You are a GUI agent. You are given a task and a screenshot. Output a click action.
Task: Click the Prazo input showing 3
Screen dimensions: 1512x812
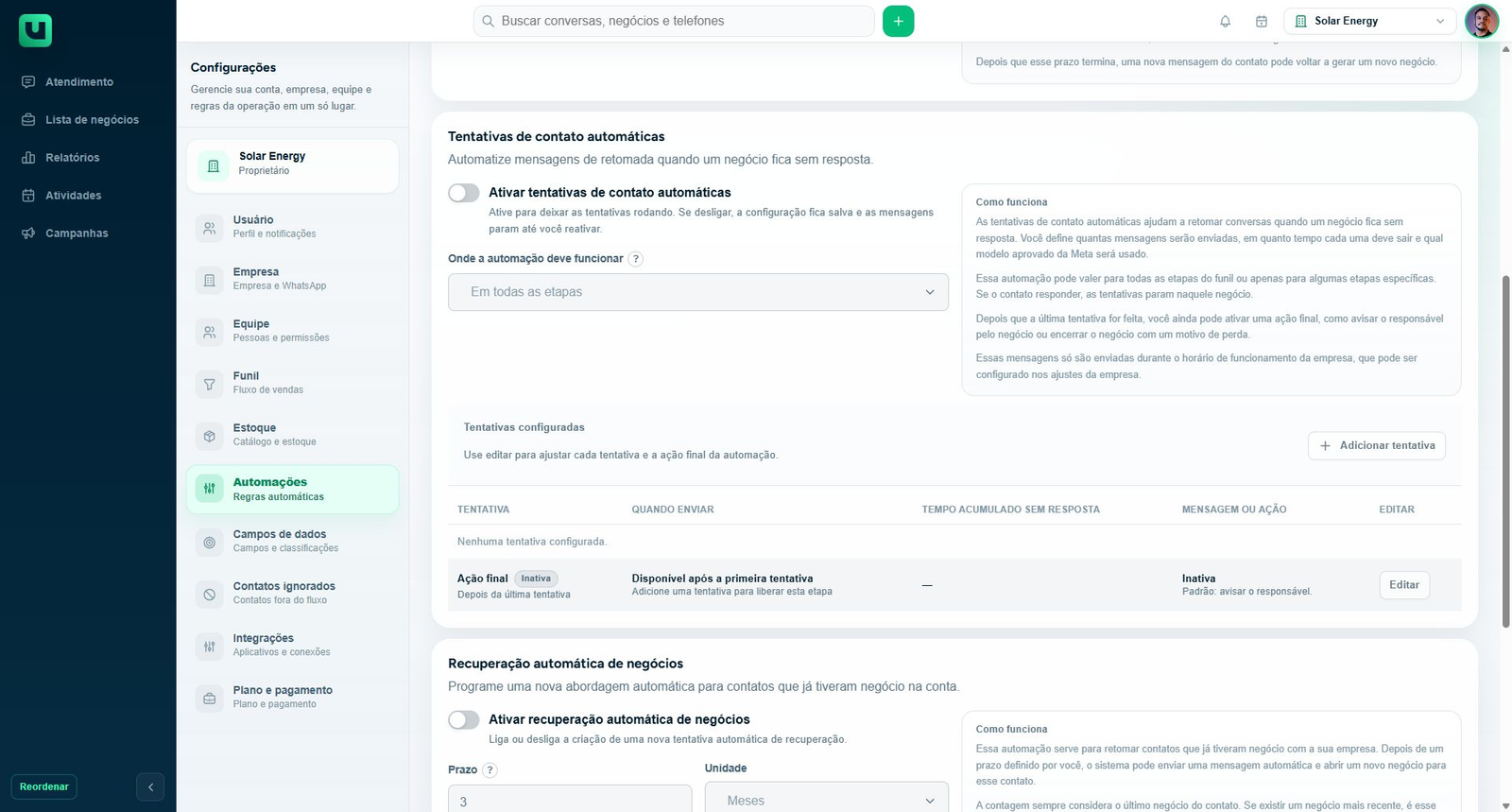(x=570, y=800)
